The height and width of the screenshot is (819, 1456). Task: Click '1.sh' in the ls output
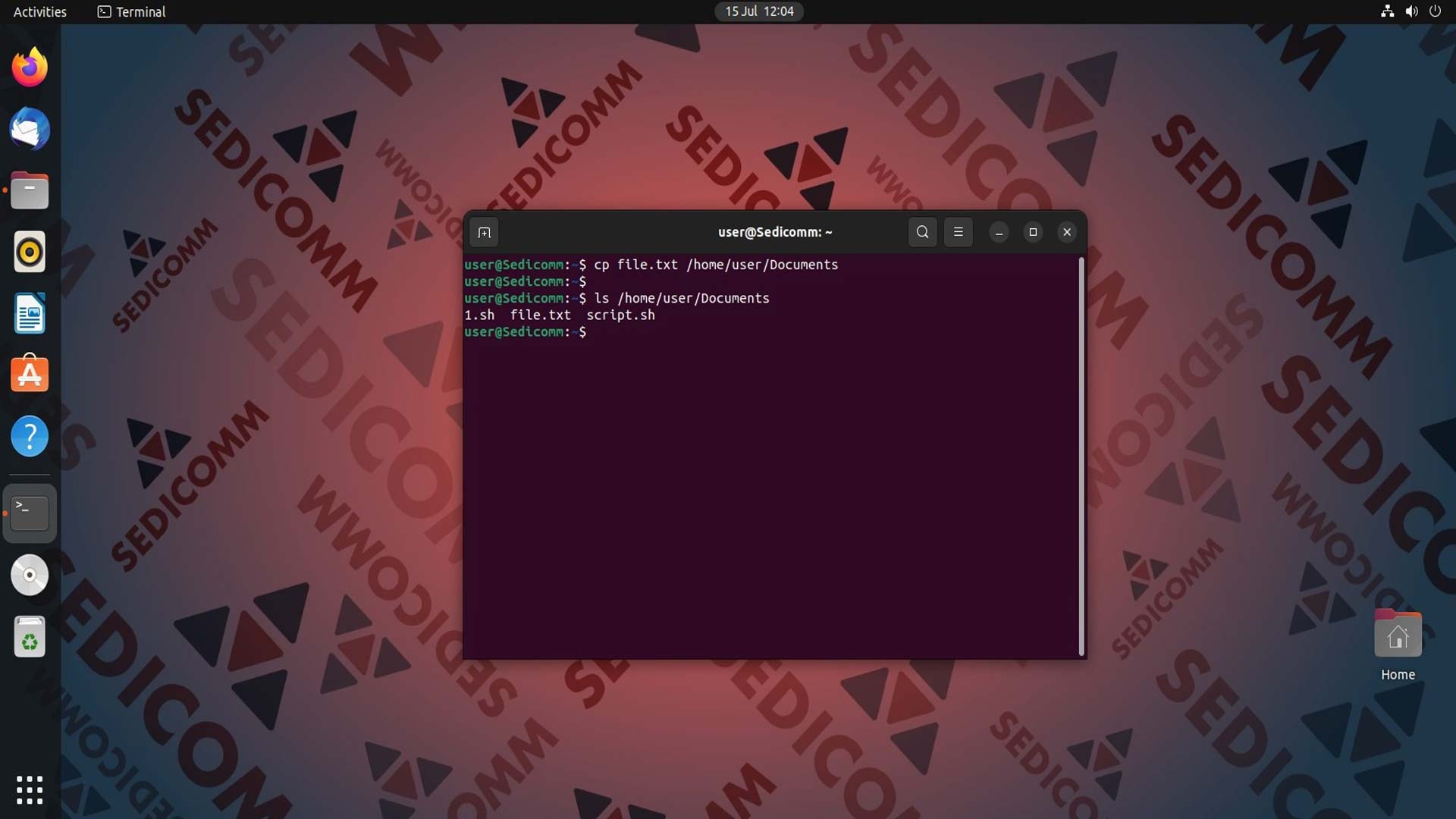(x=479, y=315)
